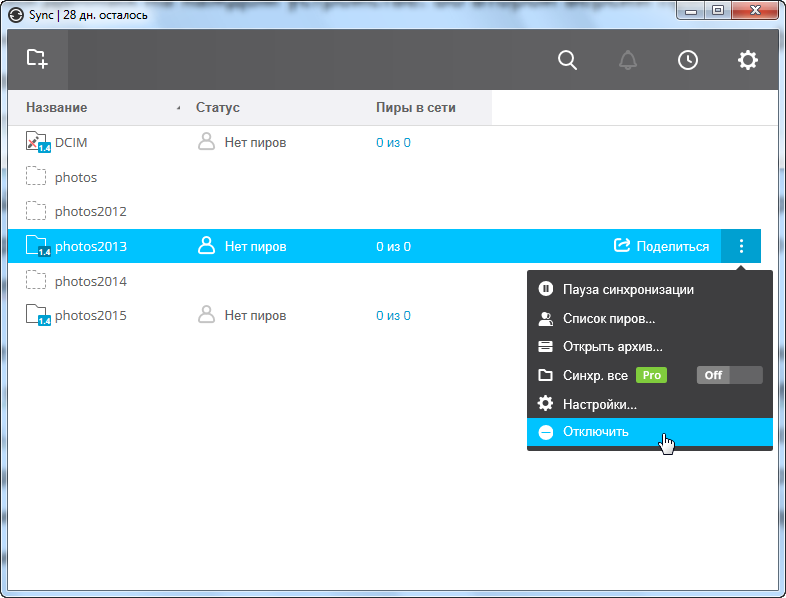Click the green Pro badge

(x=651, y=375)
